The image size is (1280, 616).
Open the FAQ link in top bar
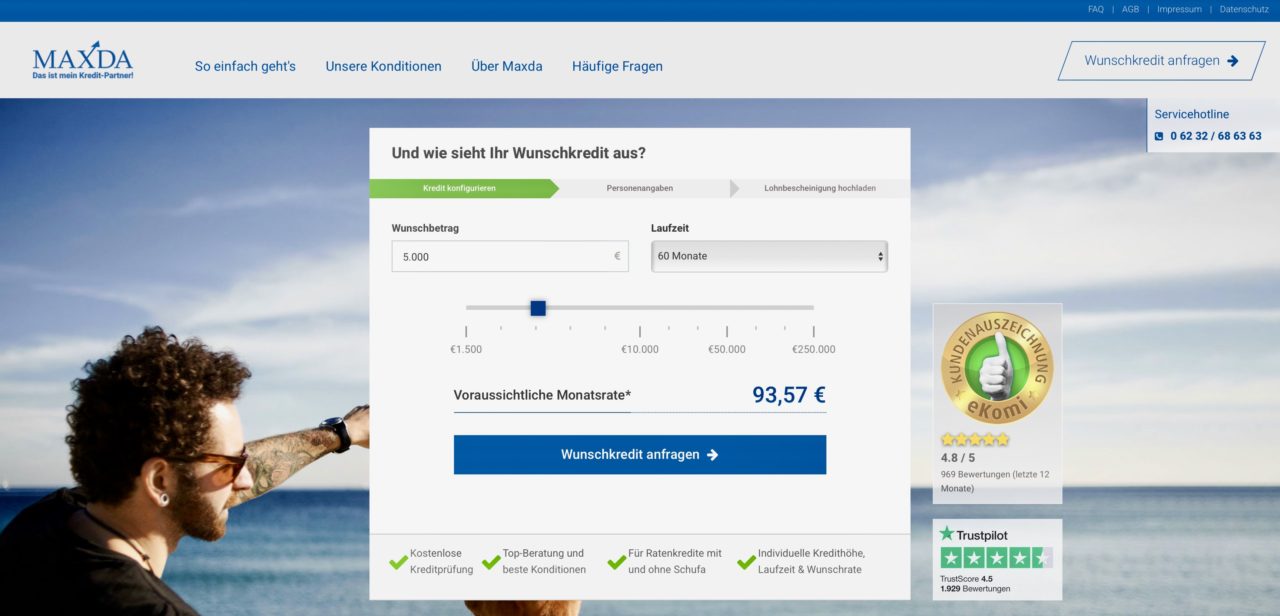pyautogui.click(x=1096, y=9)
